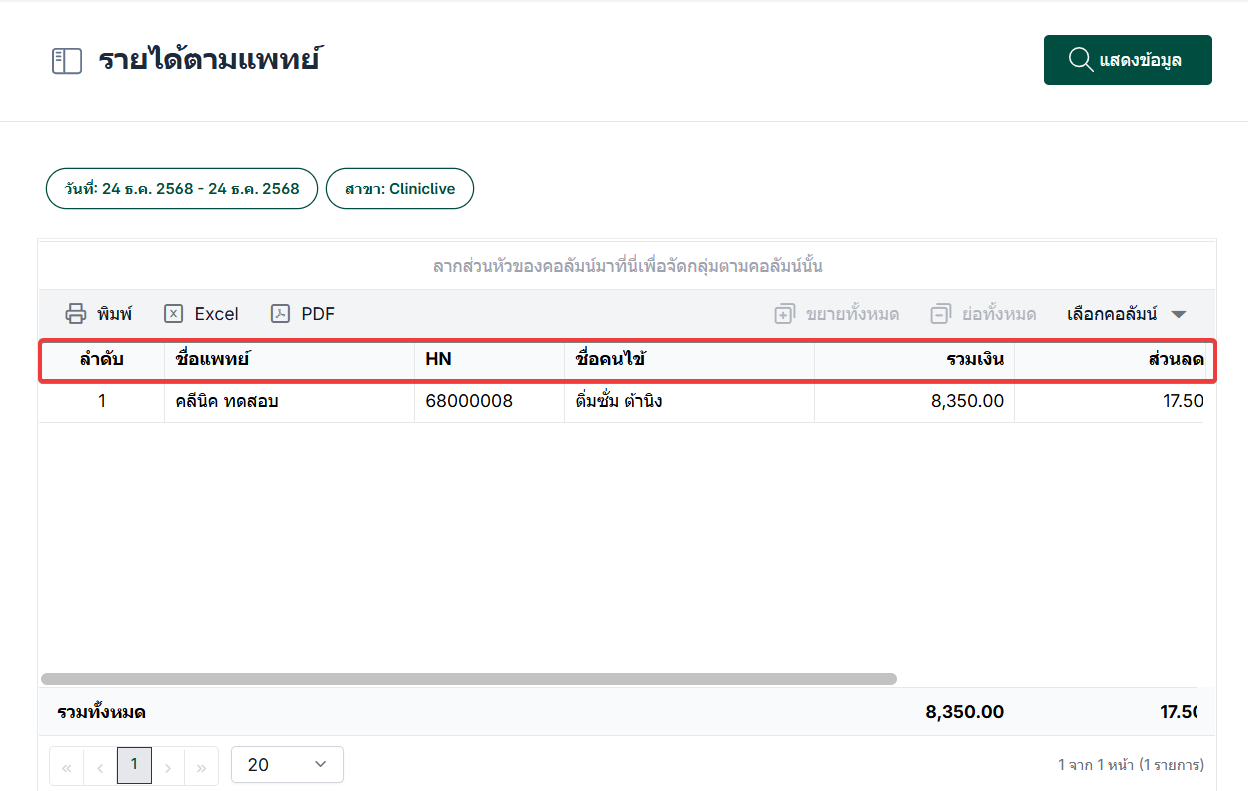This screenshot has width=1248, height=791.
Task: Click the magnifier icon in the green button
Action: pyautogui.click(x=1080, y=60)
